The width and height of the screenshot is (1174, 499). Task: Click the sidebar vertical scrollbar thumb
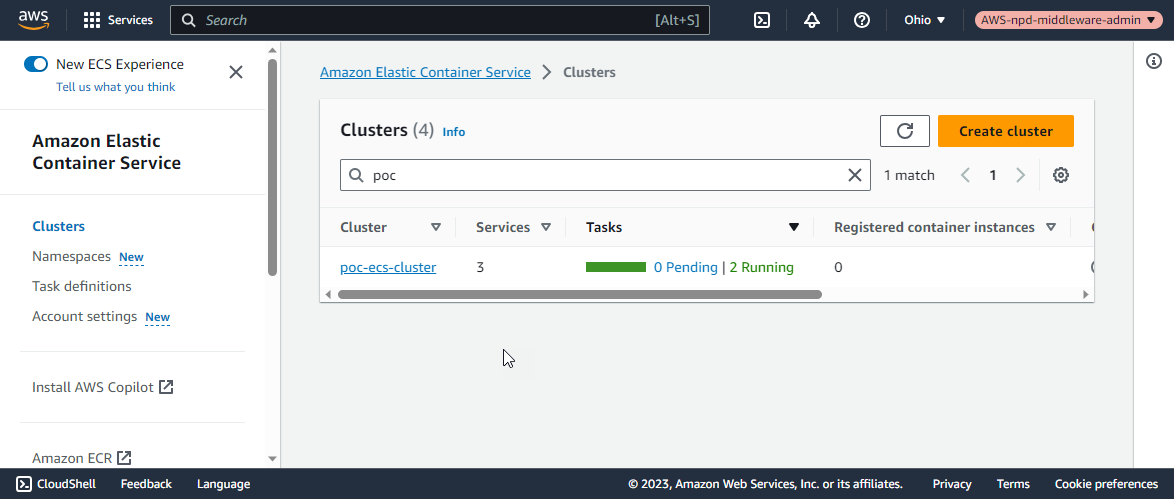point(273,167)
